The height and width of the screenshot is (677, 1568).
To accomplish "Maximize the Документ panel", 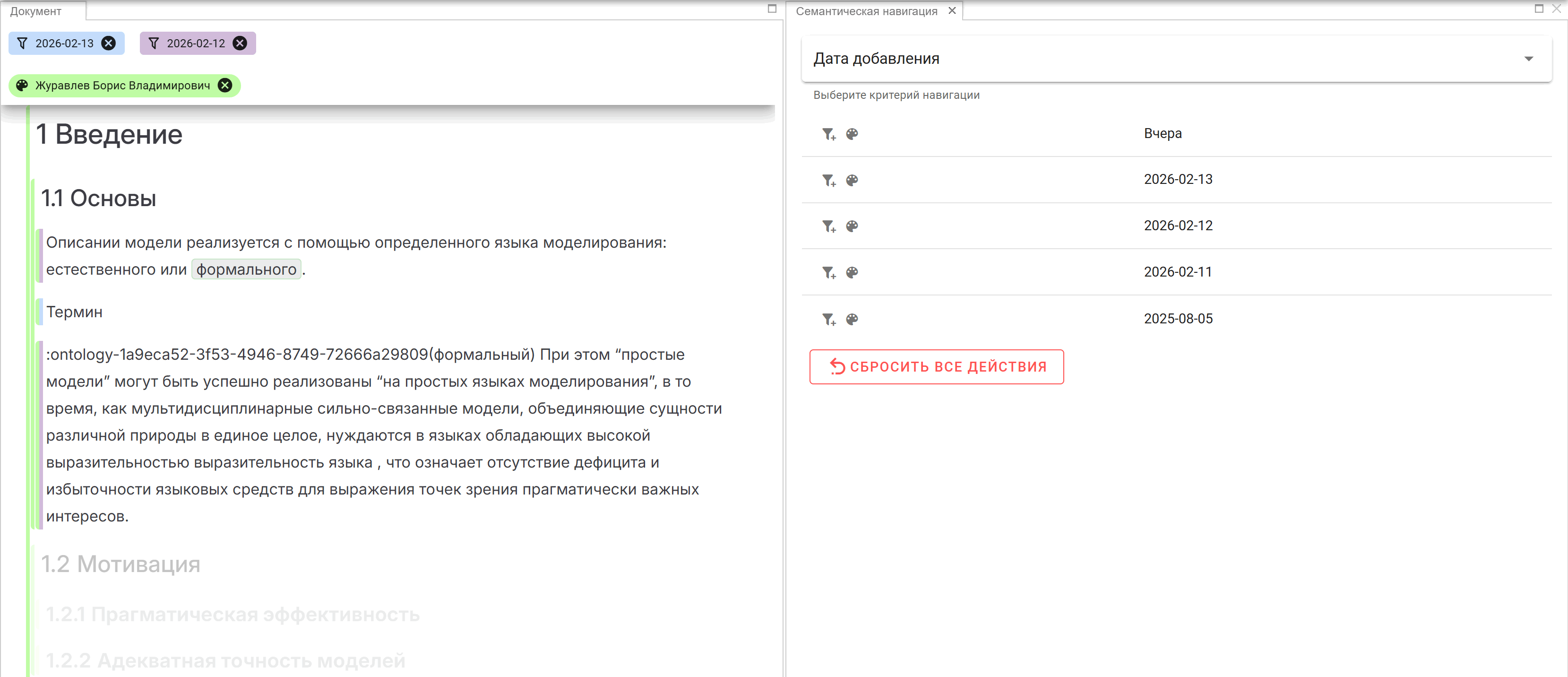I will pos(772,9).
